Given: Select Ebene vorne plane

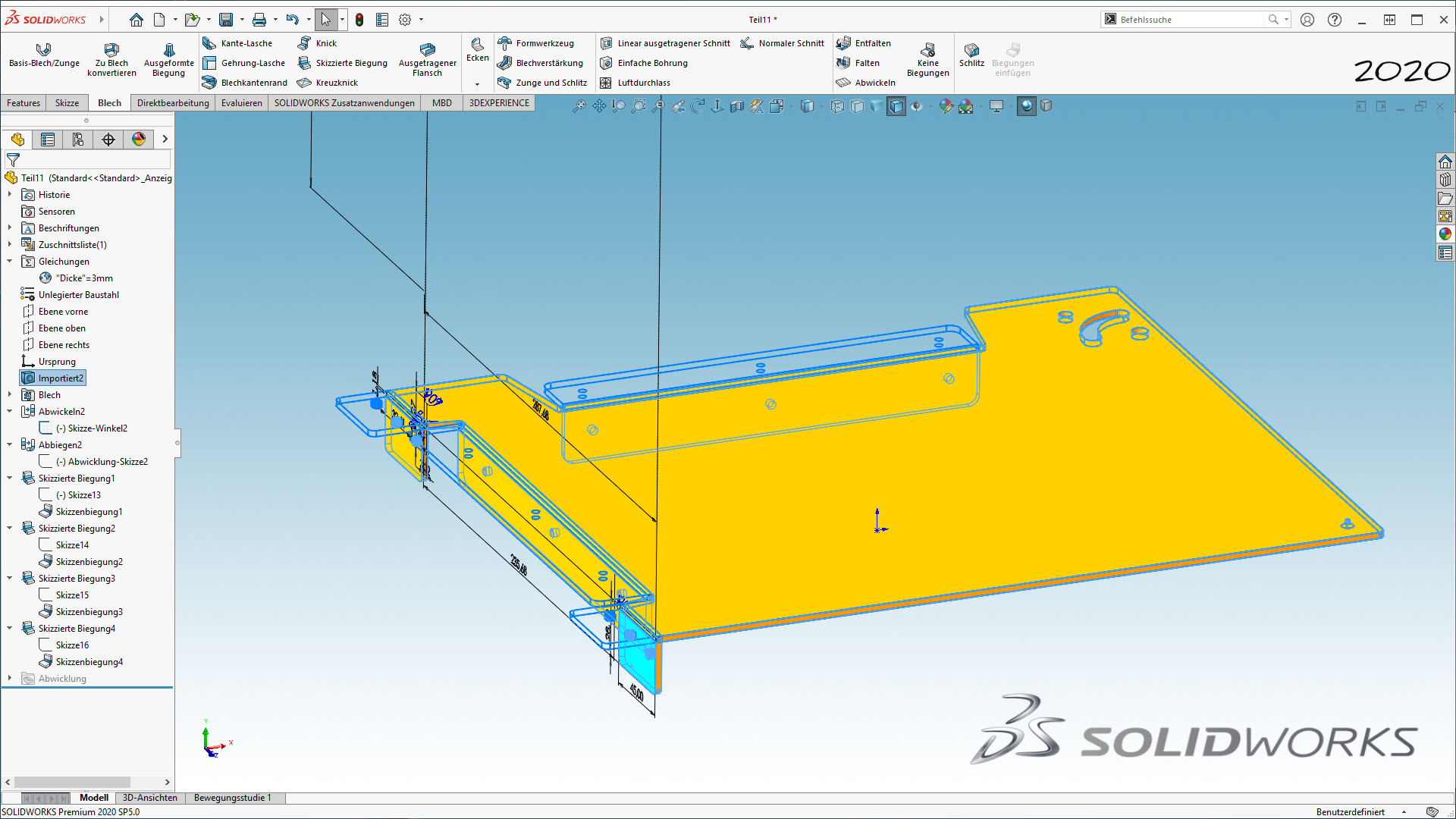Looking at the screenshot, I should tap(55, 312).
